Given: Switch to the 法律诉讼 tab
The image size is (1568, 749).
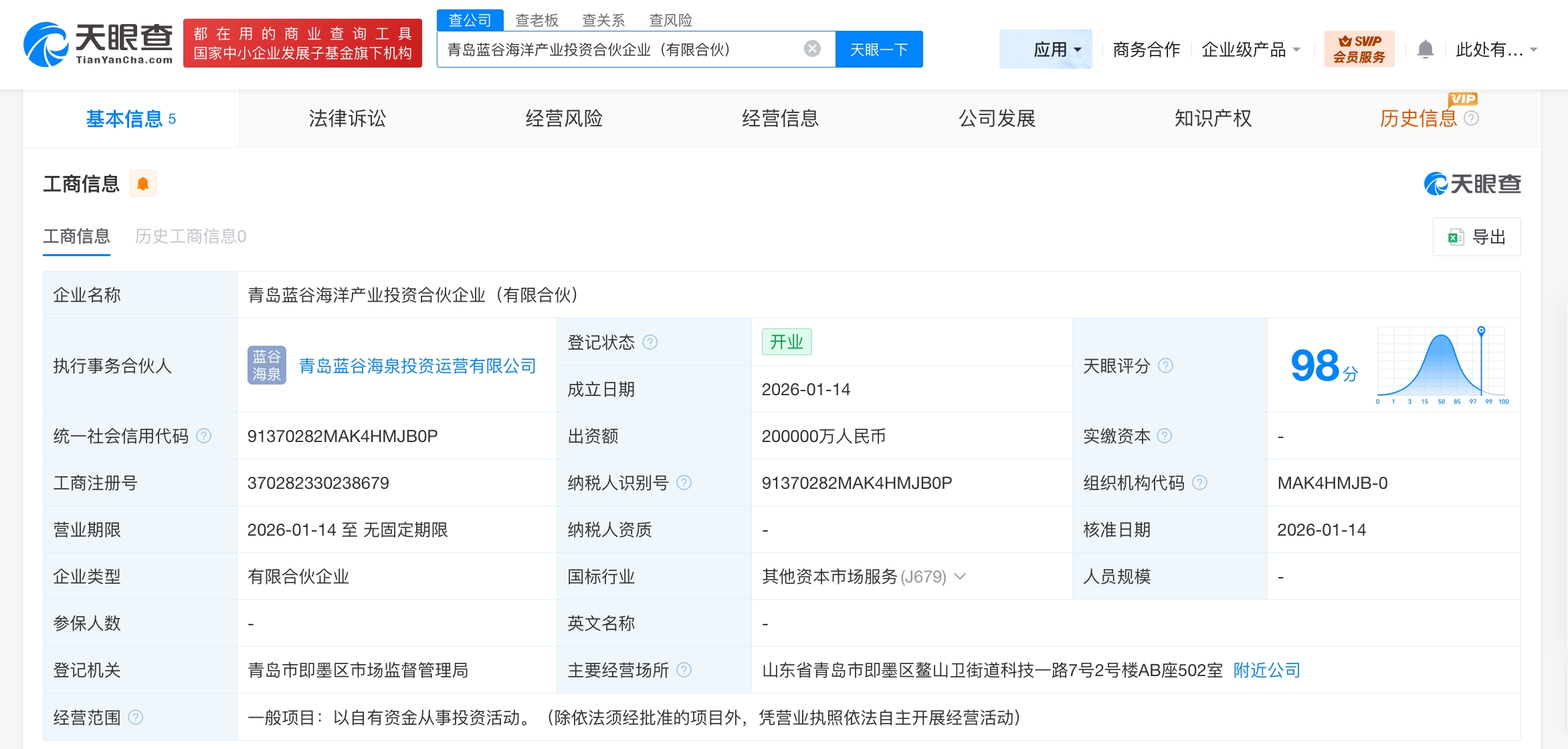Looking at the screenshot, I should (347, 118).
